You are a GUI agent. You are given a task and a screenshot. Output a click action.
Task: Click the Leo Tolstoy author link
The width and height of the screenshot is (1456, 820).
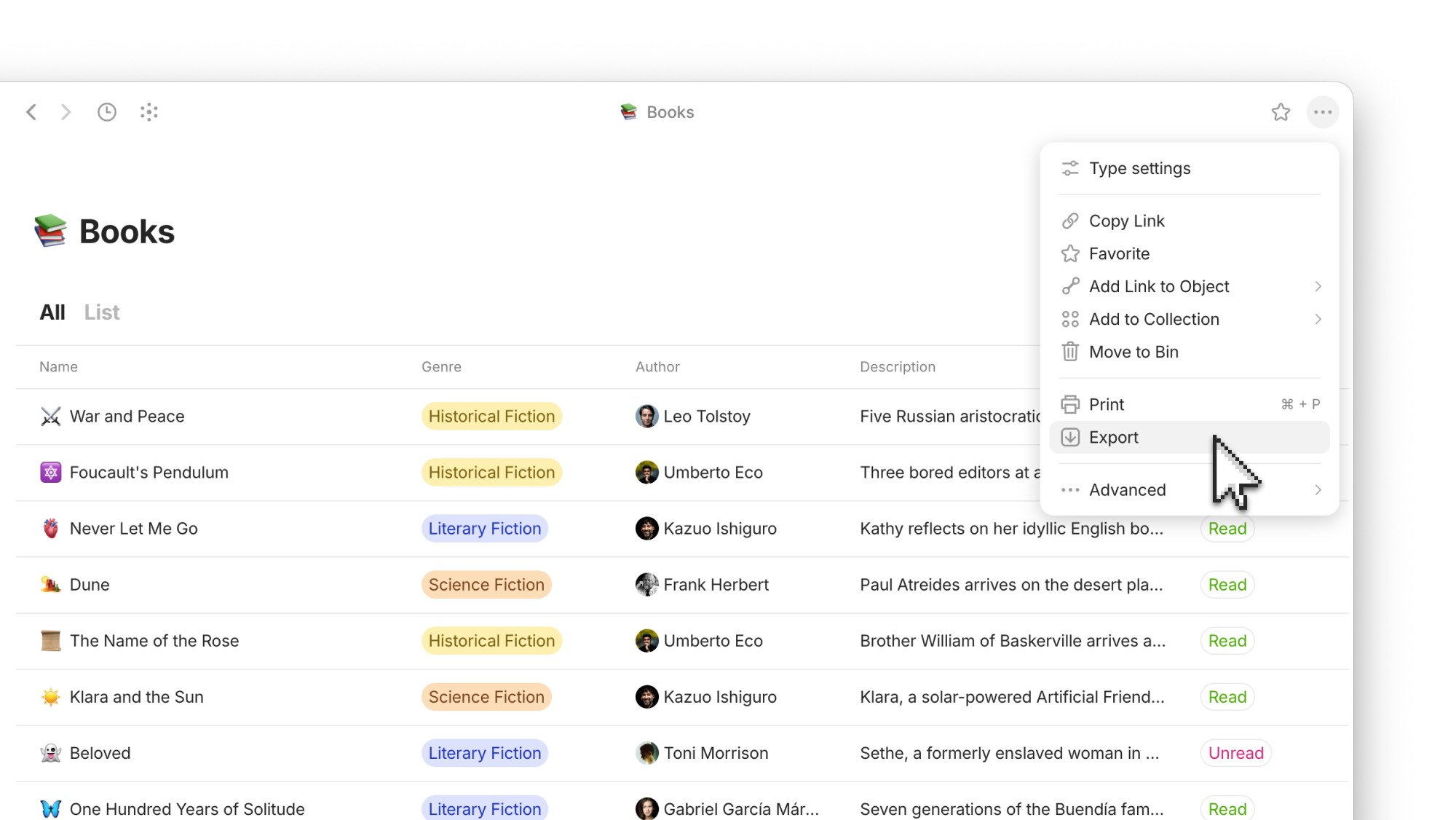point(706,417)
